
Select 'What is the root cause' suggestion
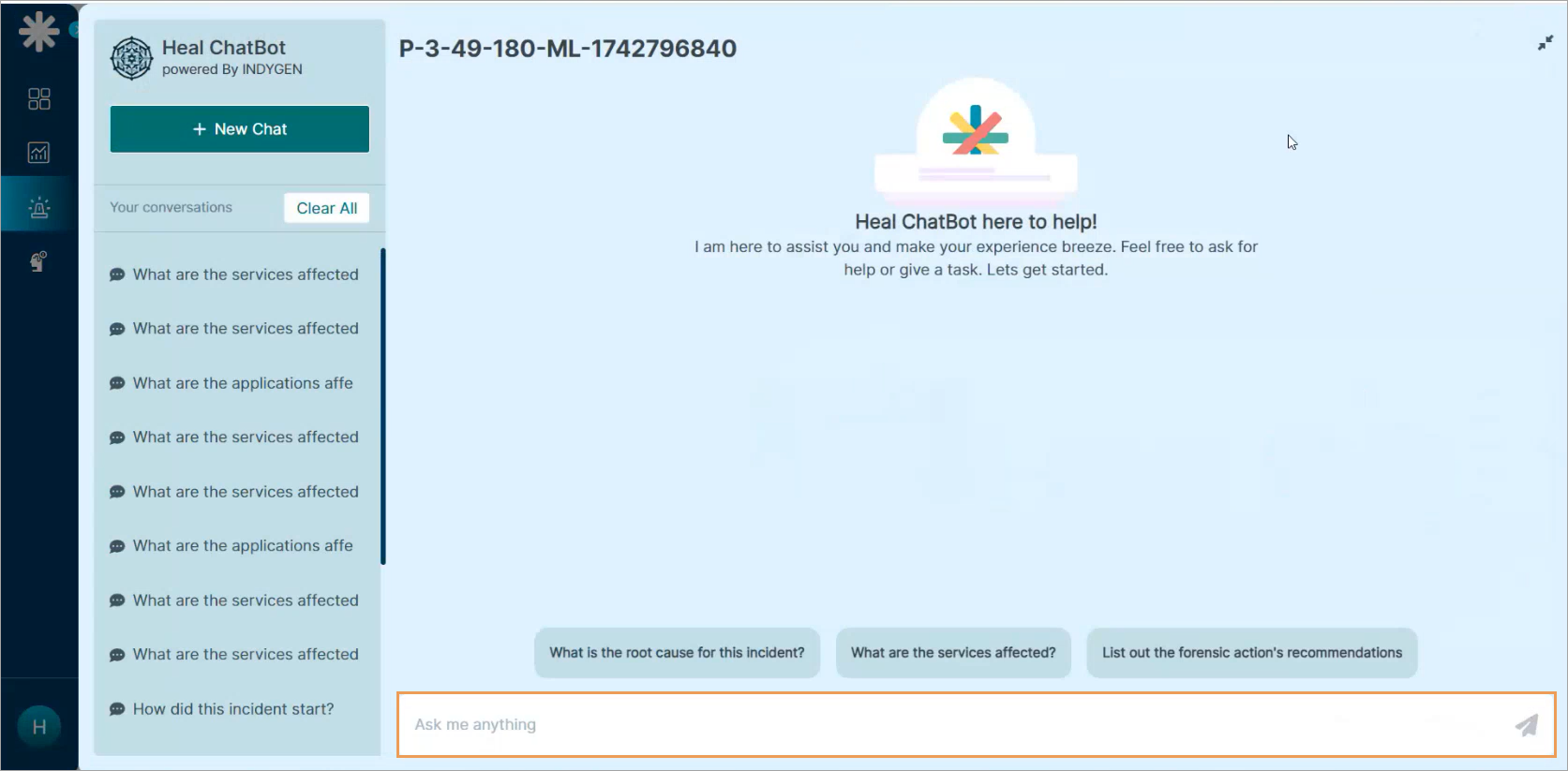pyautogui.click(x=677, y=653)
